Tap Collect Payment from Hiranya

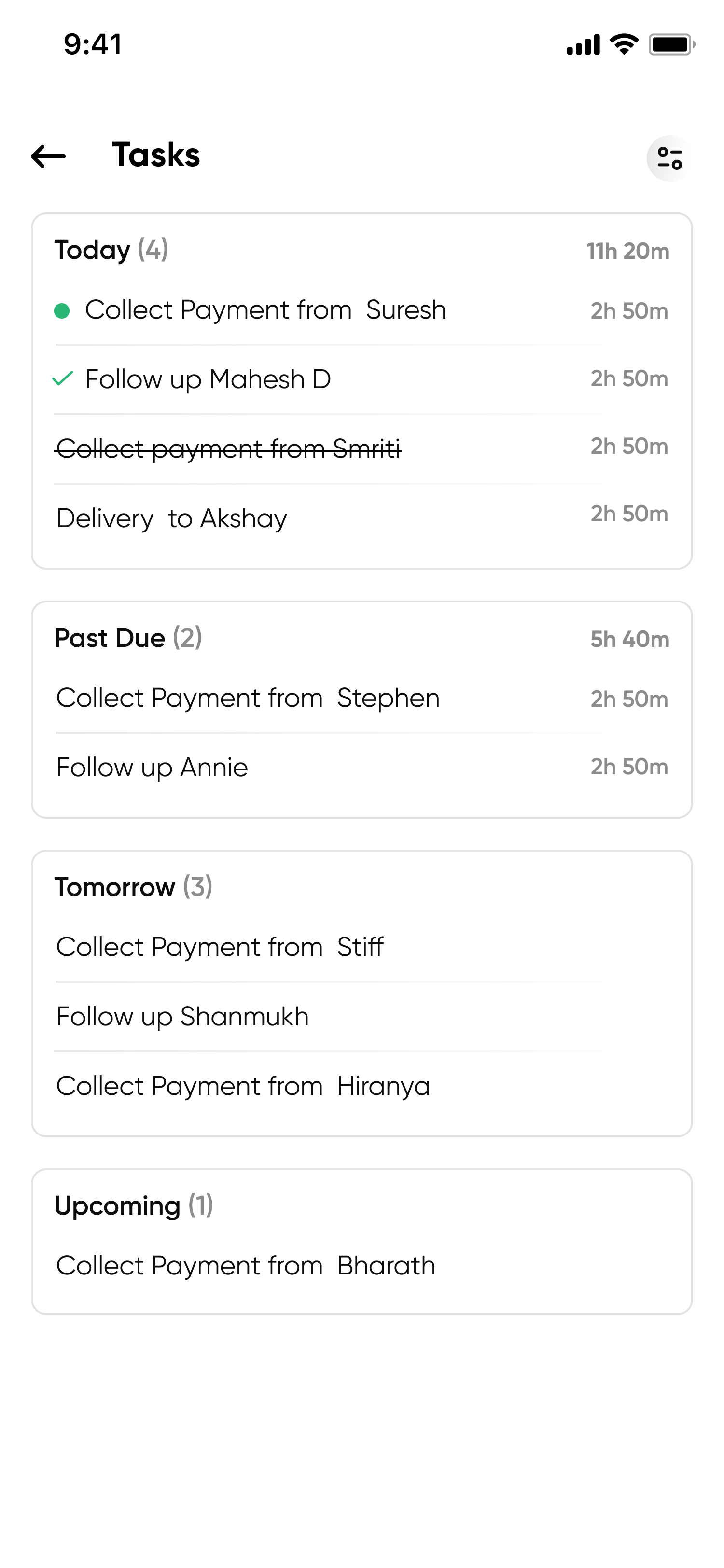[243, 1087]
